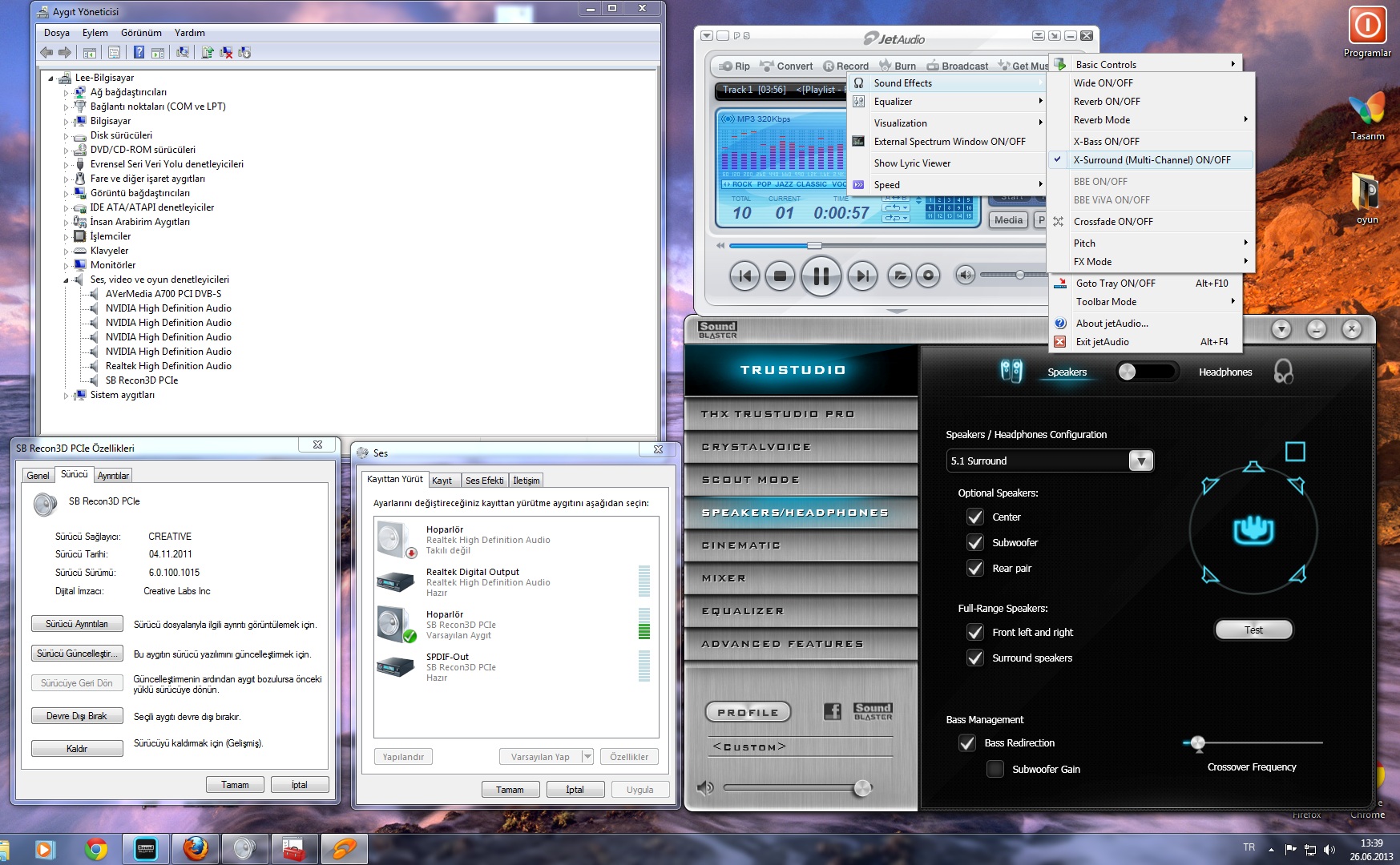Select the Speakers icon in Sound Blaster panel
The height and width of the screenshot is (865, 1400).
pos(1011,372)
